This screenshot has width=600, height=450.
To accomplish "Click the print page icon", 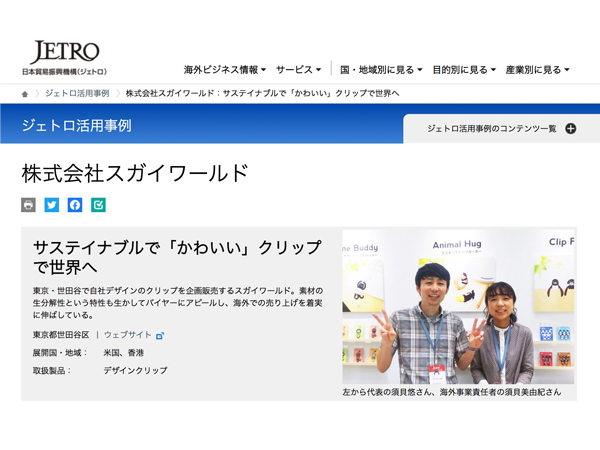I will click(28, 205).
